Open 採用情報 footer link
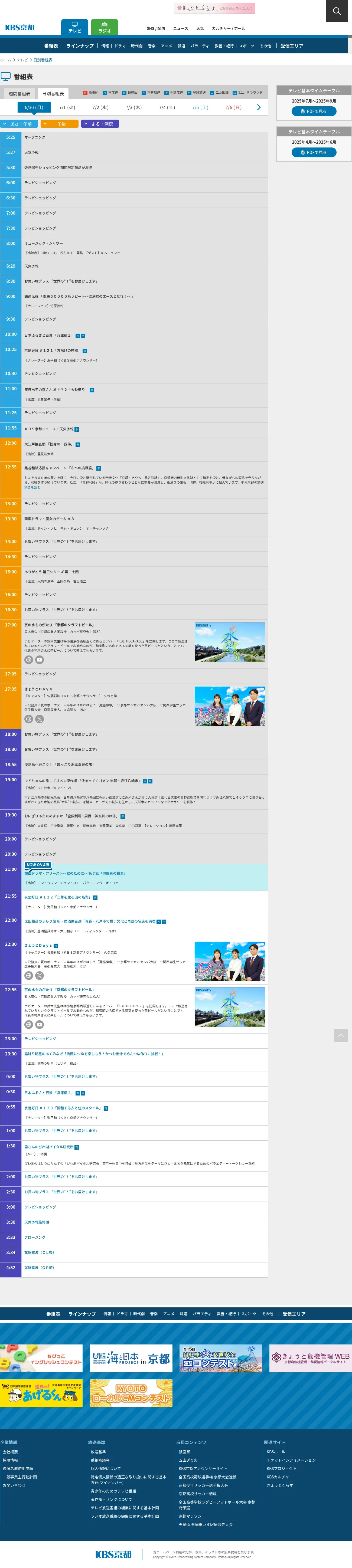The width and height of the screenshot is (352, 1568). coord(10,1460)
